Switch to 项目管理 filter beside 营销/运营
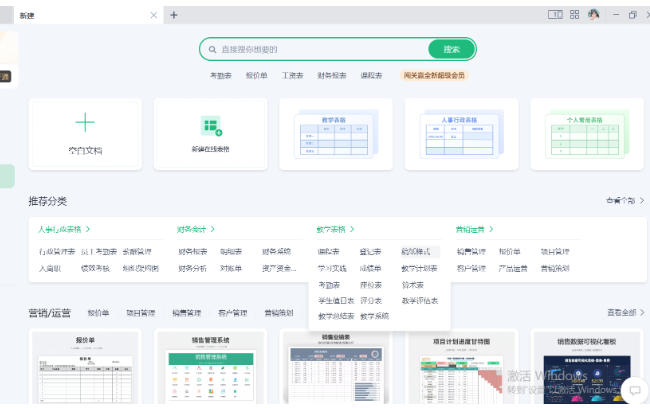 coord(141,313)
